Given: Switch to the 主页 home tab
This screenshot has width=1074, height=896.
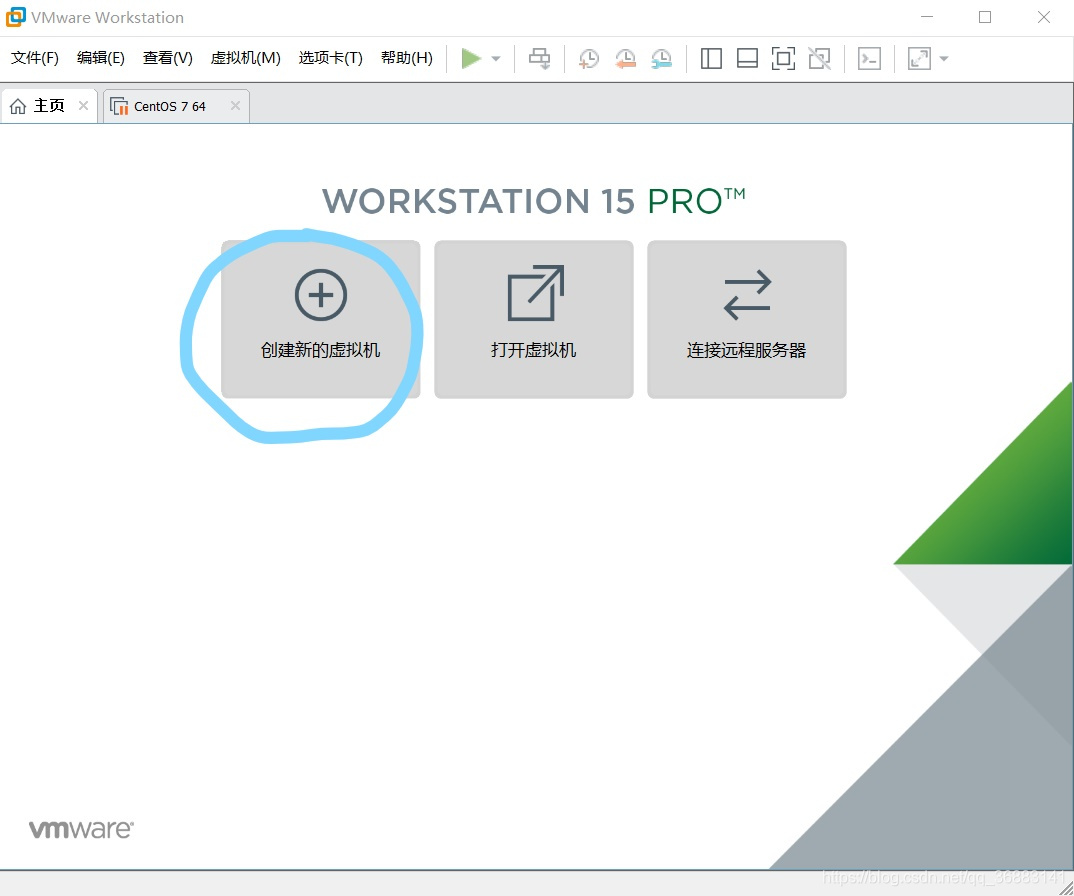Looking at the screenshot, I should (49, 106).
